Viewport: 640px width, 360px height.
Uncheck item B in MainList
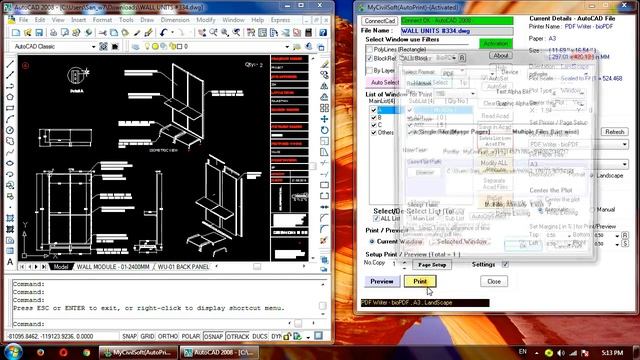pyautogui.click(x=373, y=118)
